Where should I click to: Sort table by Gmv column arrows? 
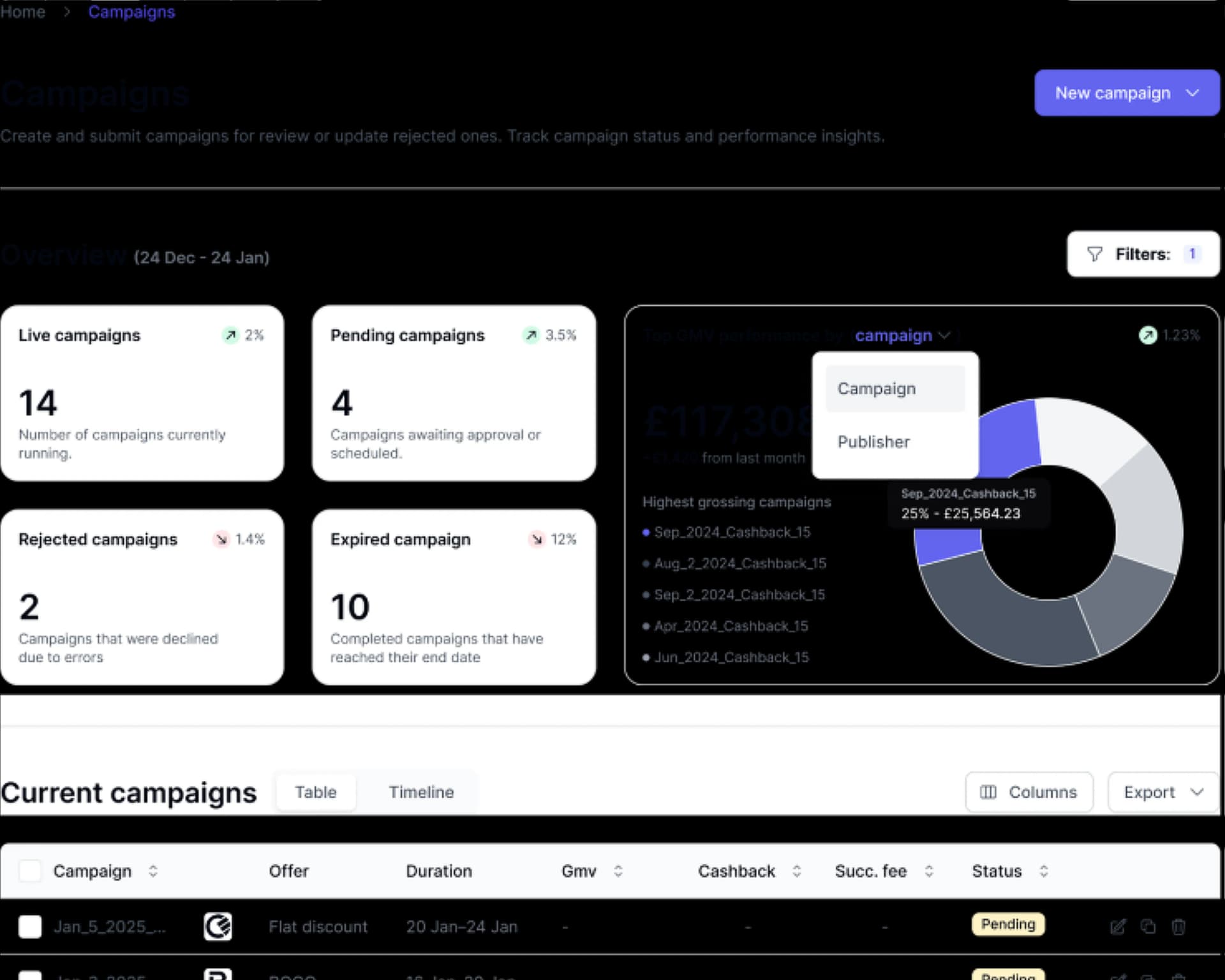click(x=618, y=871)
